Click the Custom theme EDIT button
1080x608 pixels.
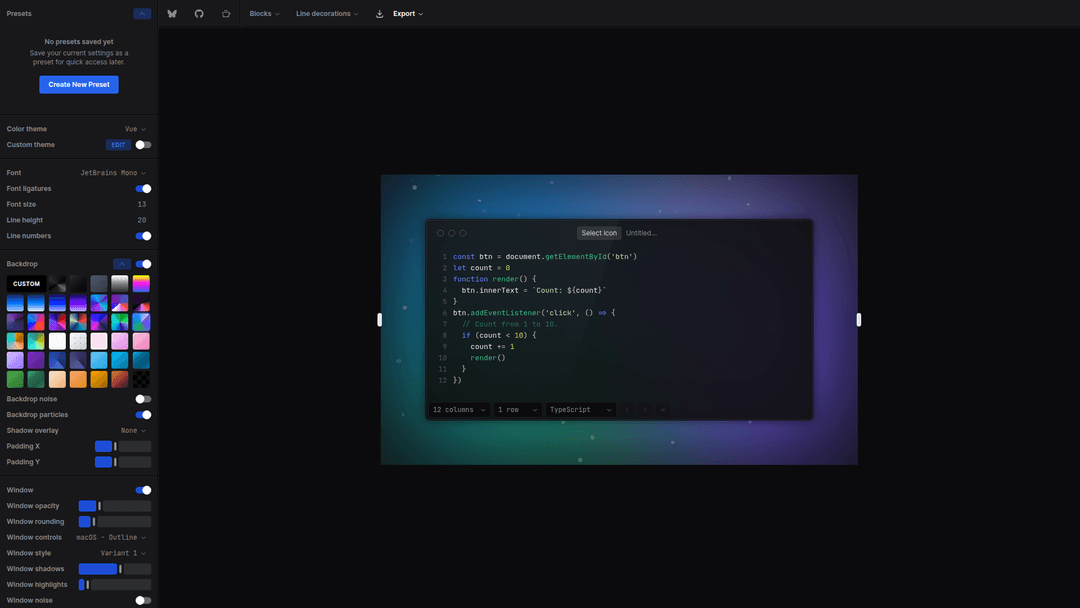click(118, 145)
